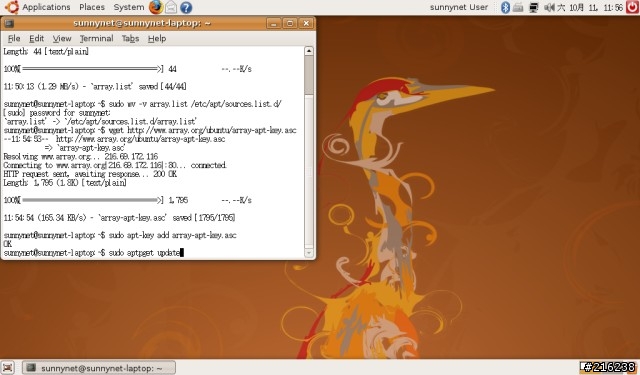
Task: Click the 'sudo aptpget update' command line
Action: coord(93,253)
